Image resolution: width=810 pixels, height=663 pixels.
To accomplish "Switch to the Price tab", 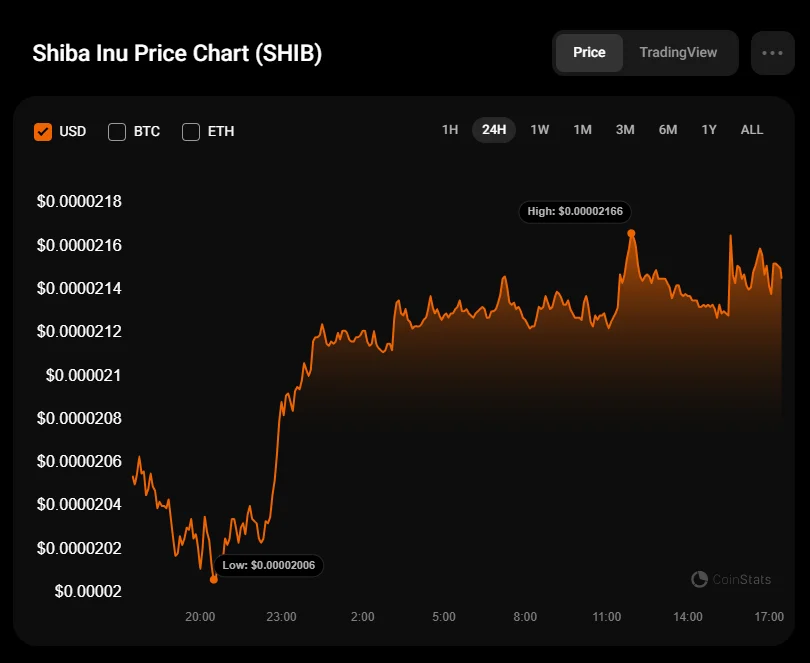I will (589, 53).
